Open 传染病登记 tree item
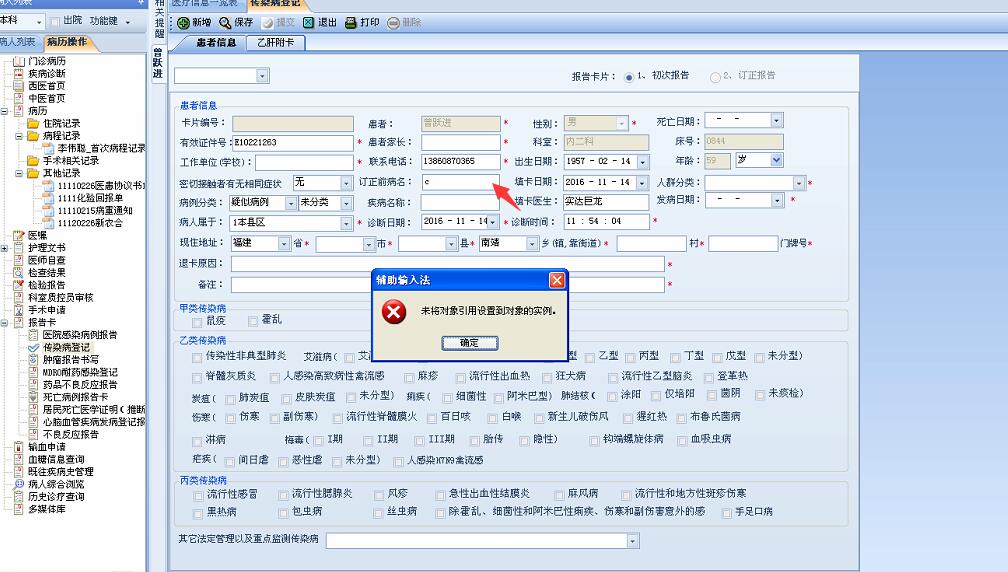1008x572 pixels. click(66, 347)
